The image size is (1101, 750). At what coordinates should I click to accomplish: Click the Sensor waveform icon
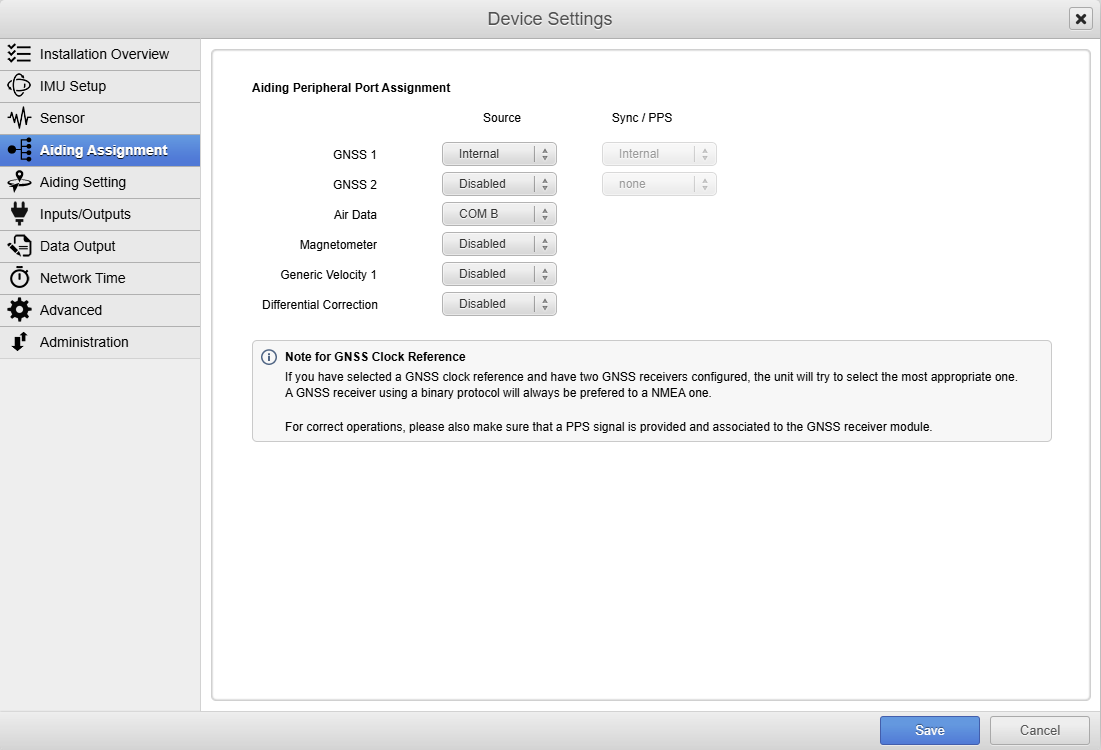[x=19, y=118]
